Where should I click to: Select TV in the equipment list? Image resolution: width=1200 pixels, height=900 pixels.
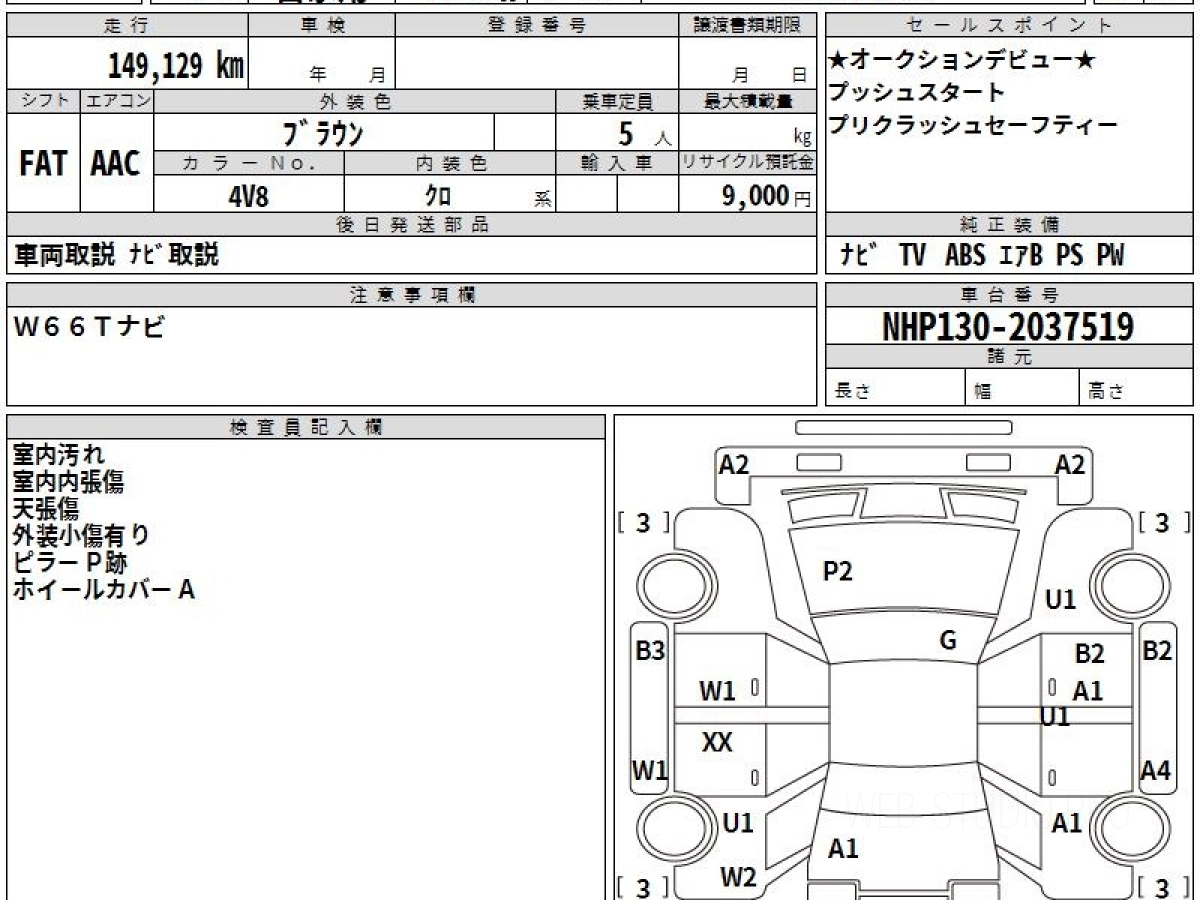point(912,255)
